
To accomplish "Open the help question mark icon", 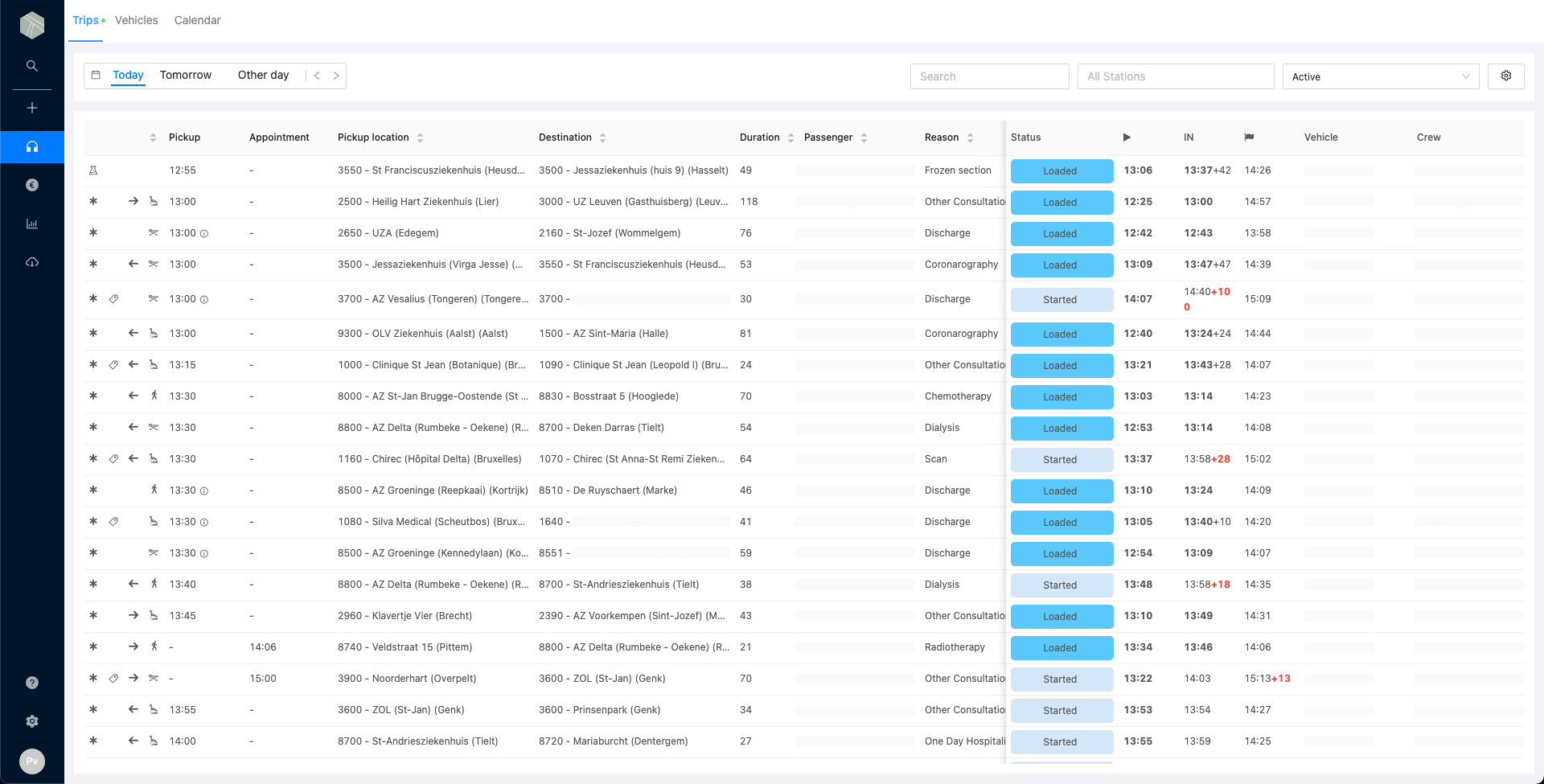I will (x=32, y=683).
